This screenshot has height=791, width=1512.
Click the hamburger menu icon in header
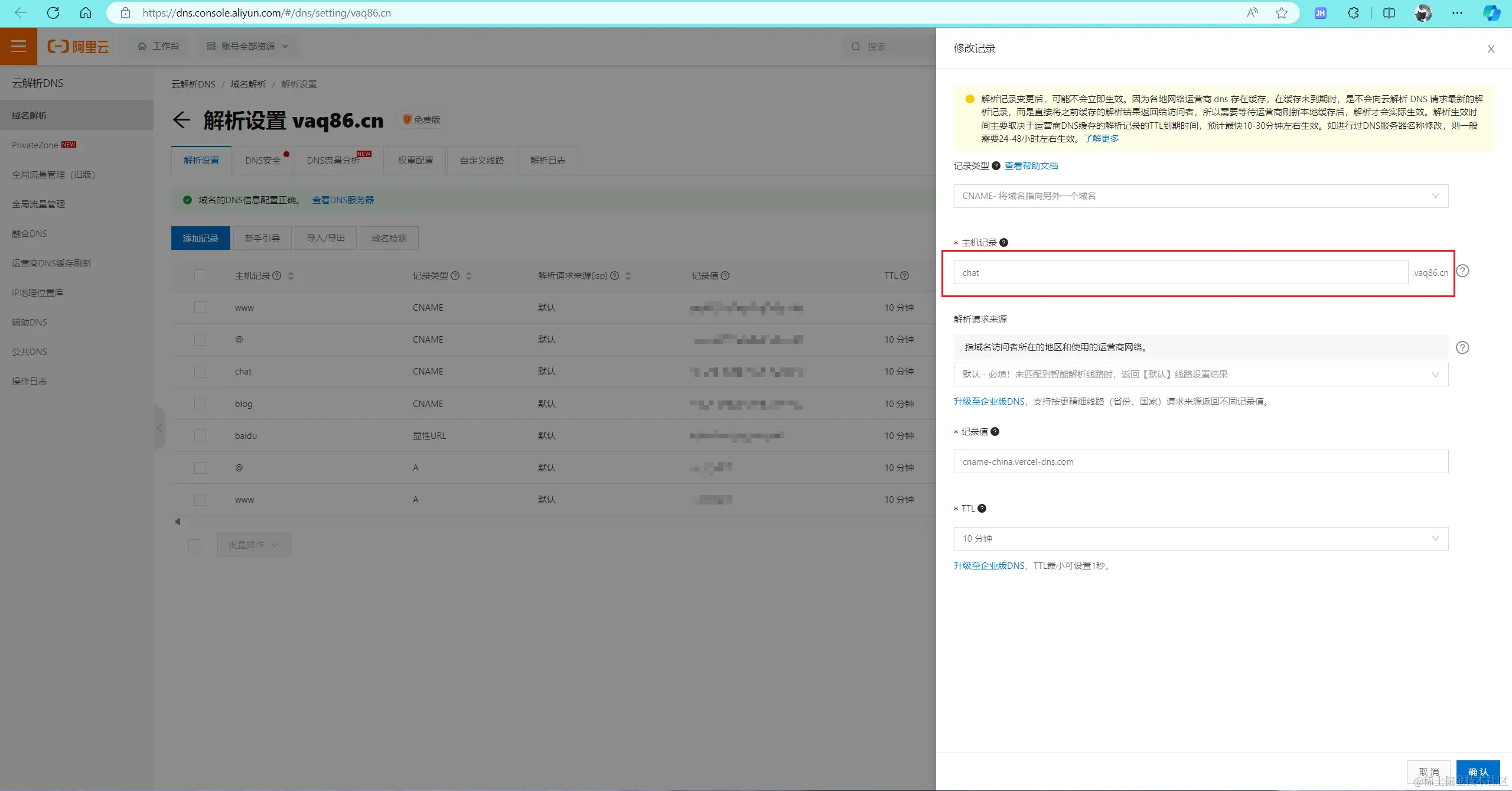pyautogui.click(x=18, y=46)
